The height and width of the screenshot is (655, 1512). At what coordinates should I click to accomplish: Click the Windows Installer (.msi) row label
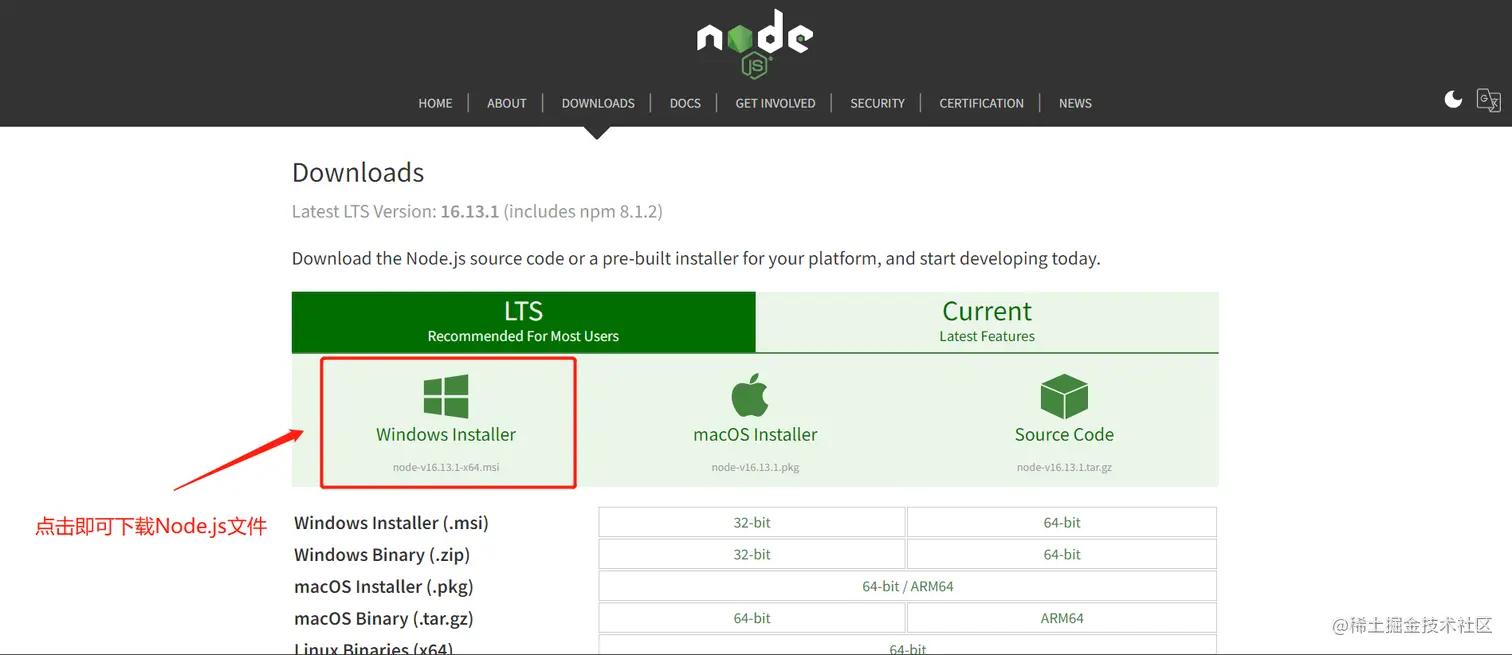[x=391, y=523]
